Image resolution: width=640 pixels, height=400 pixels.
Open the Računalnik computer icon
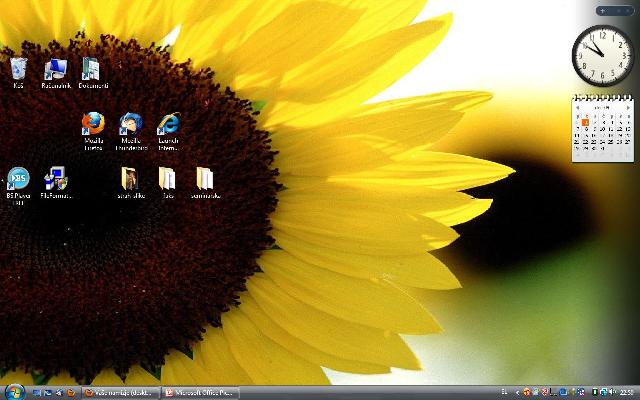[54, 70]
